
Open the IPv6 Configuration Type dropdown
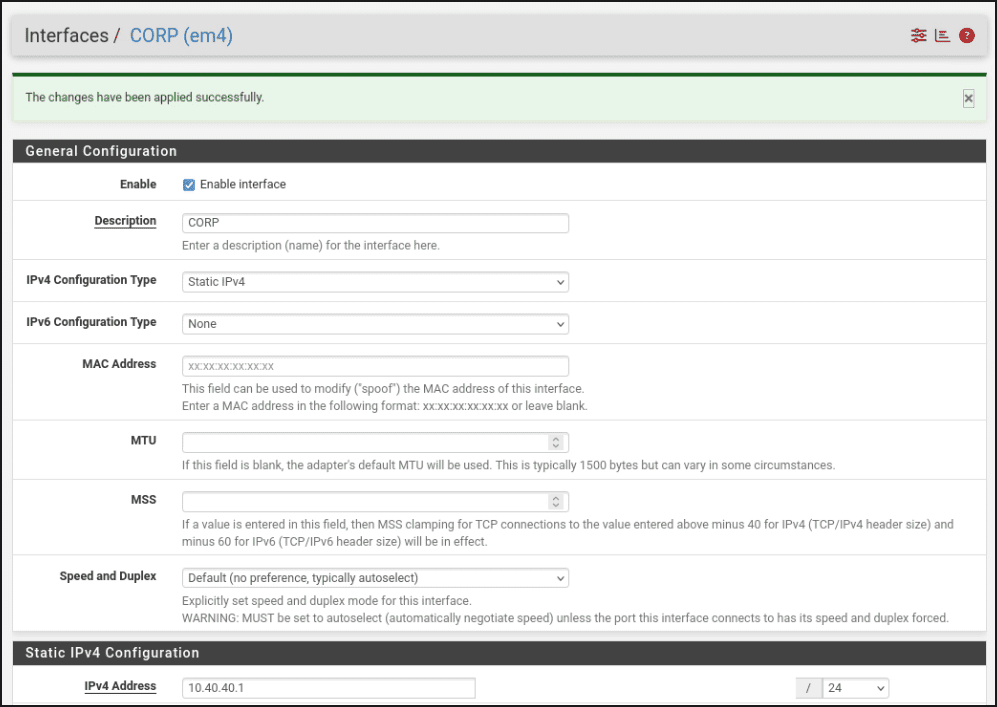click(375, 324)
